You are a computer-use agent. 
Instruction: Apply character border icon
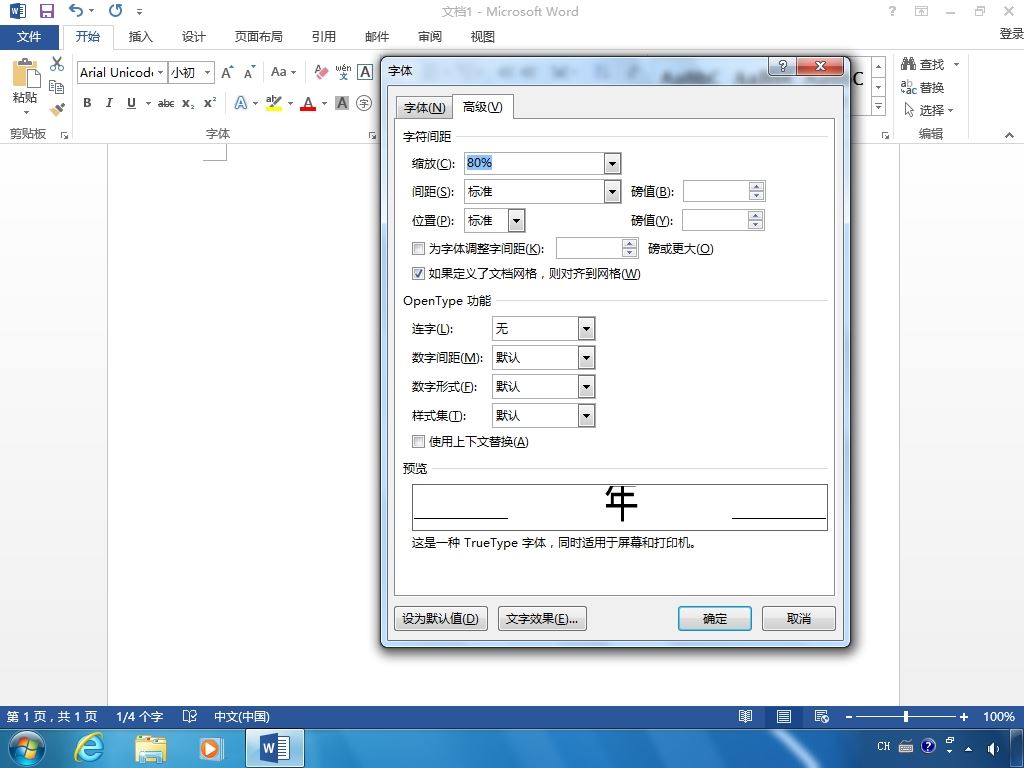[x=365, y=72]
